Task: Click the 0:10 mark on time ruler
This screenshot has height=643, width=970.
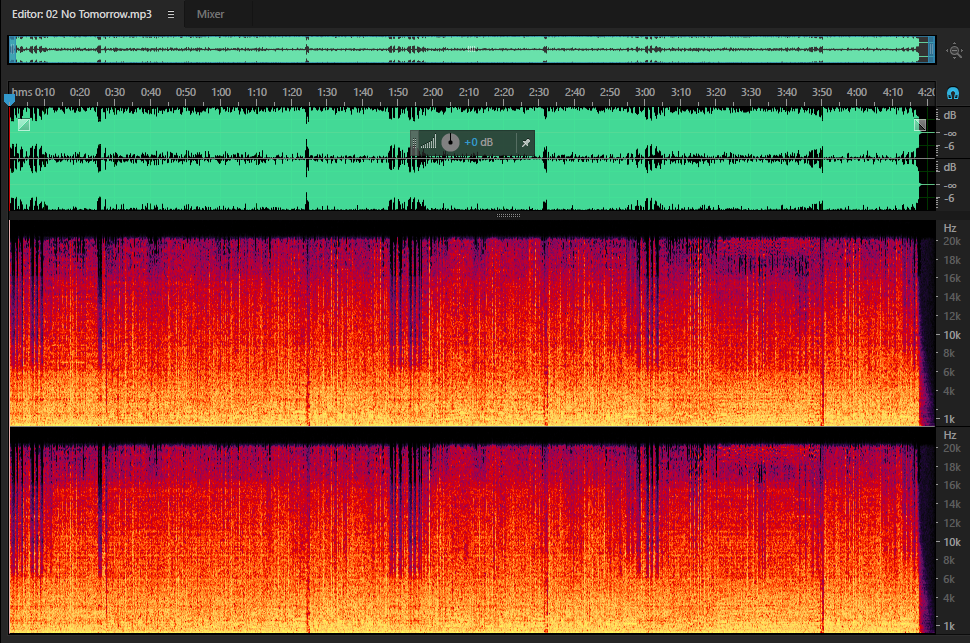Action: coord(45,92)
